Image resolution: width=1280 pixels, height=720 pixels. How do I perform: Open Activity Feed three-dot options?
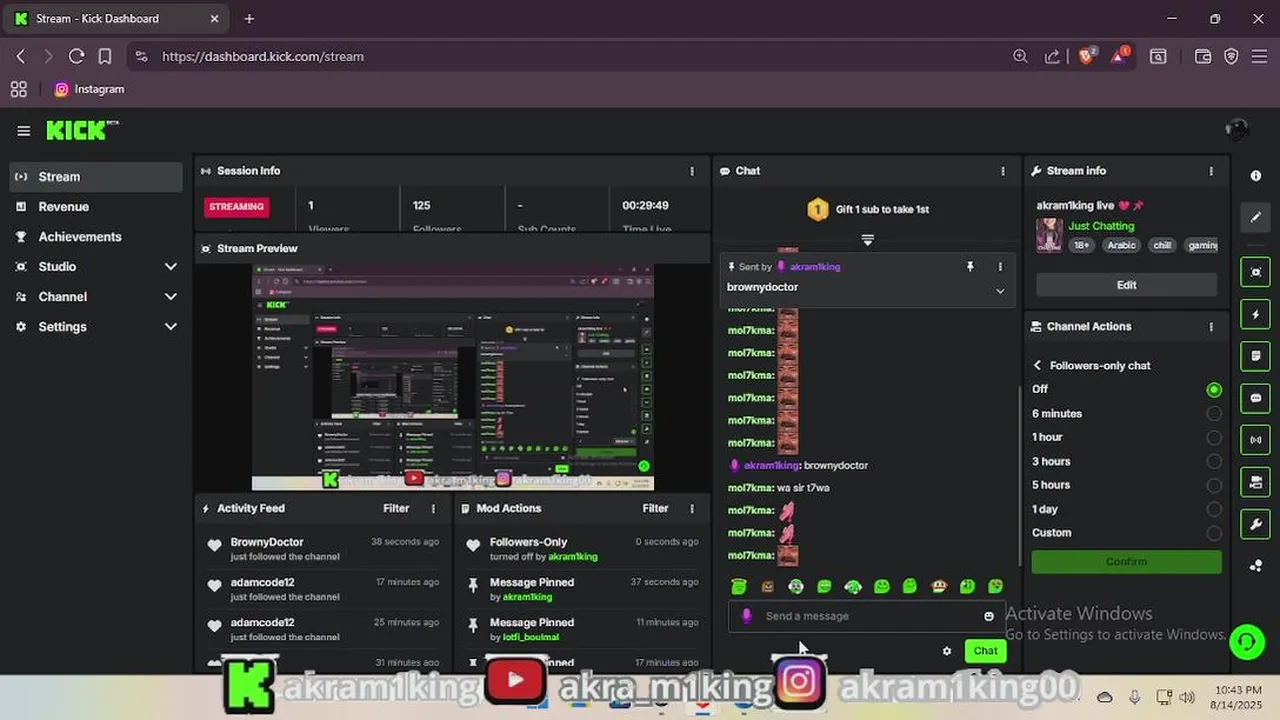[433, 508]
